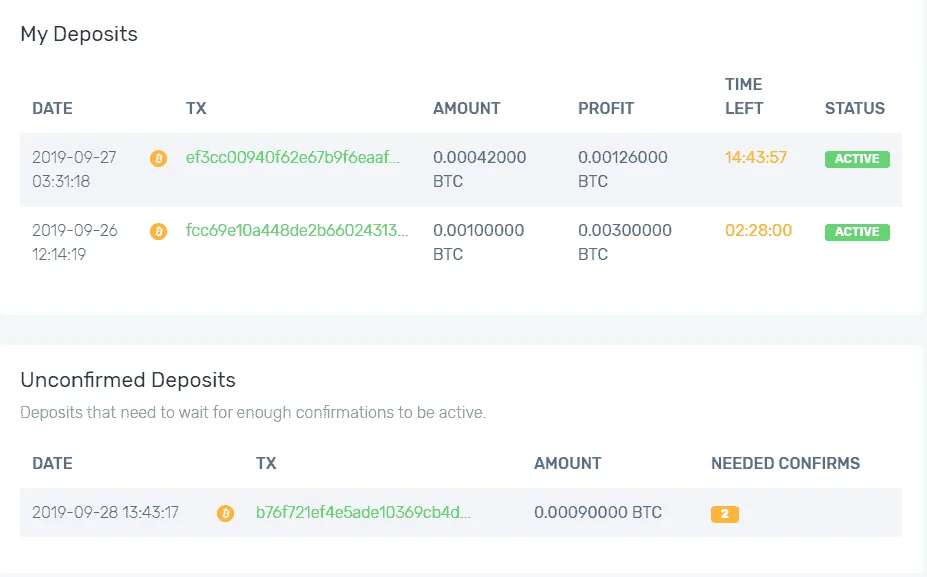Click DATE column header in My Deposits
The width and height of the screenshot is (927, 577).
click(53, 108)
